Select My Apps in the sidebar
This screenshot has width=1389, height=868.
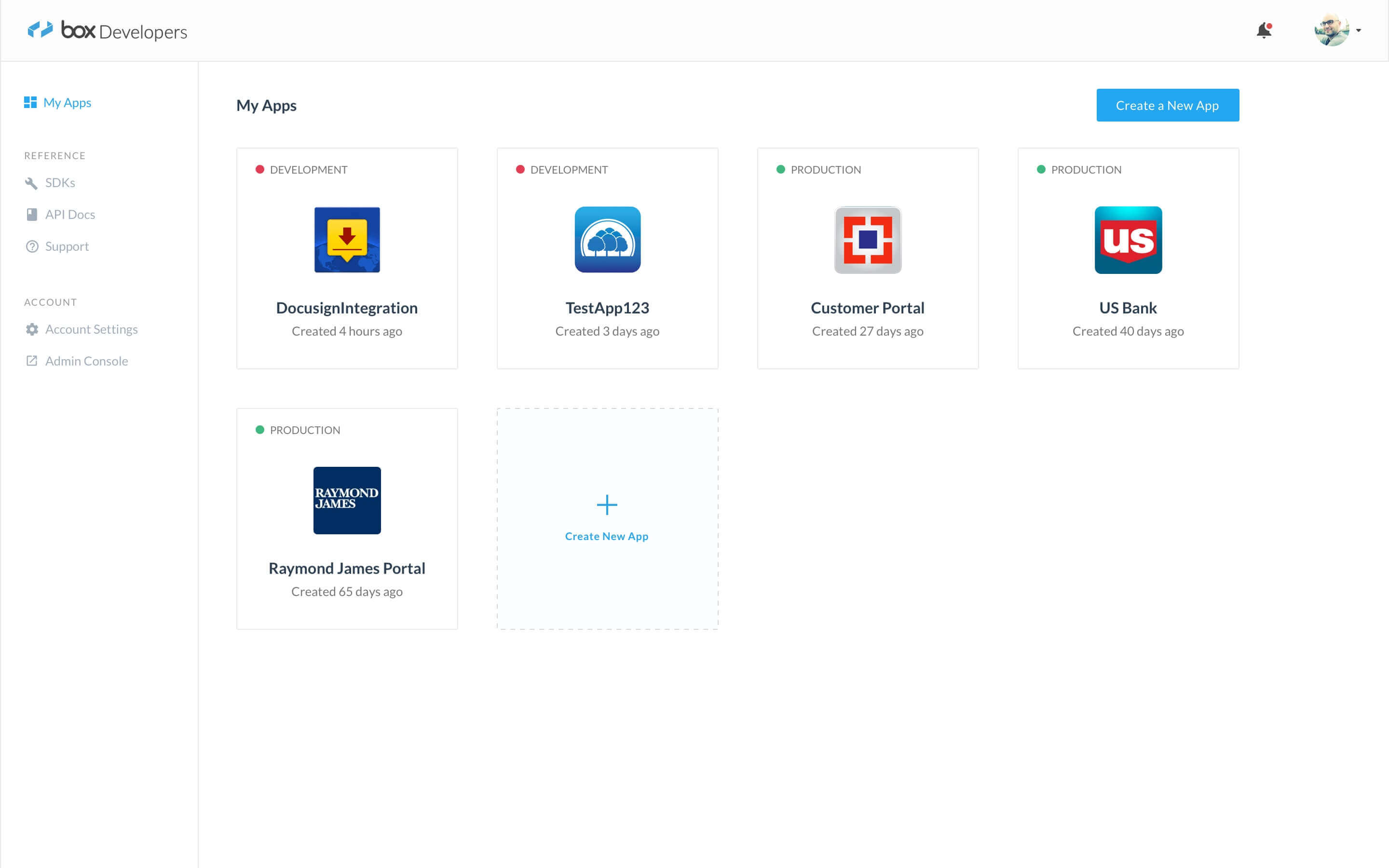coord(67,102)
